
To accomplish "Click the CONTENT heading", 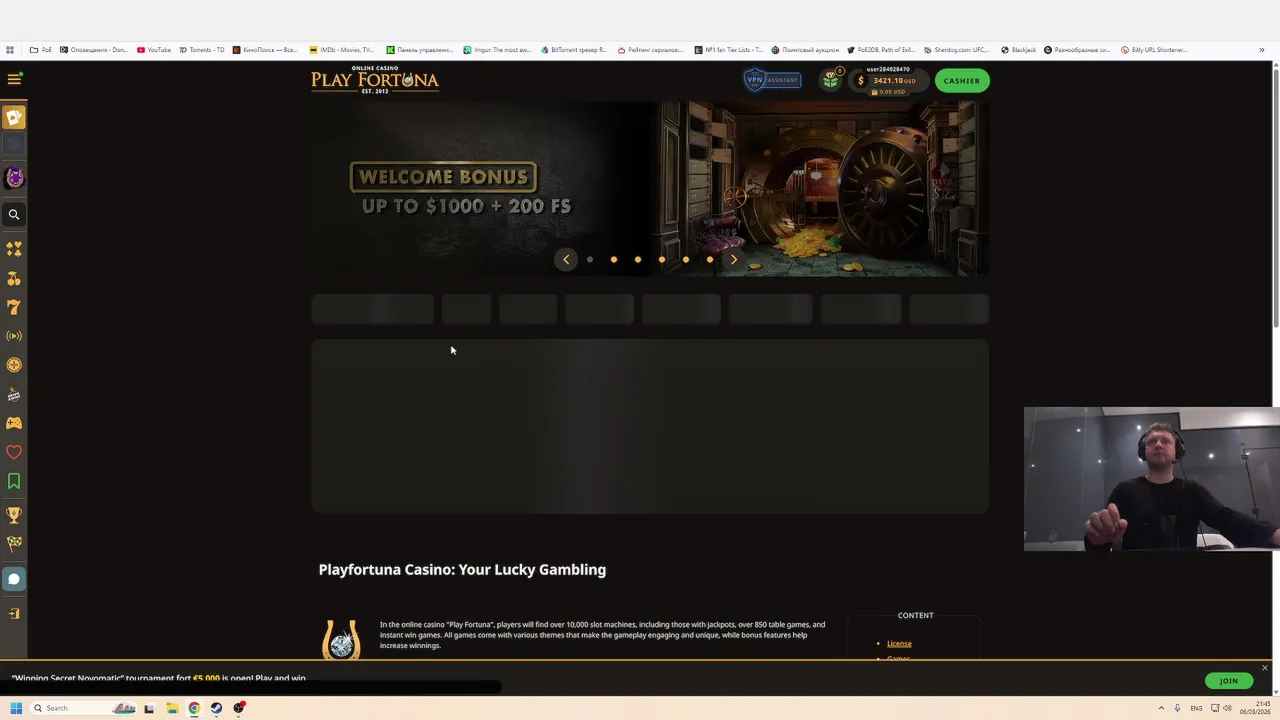I will 915,616.
